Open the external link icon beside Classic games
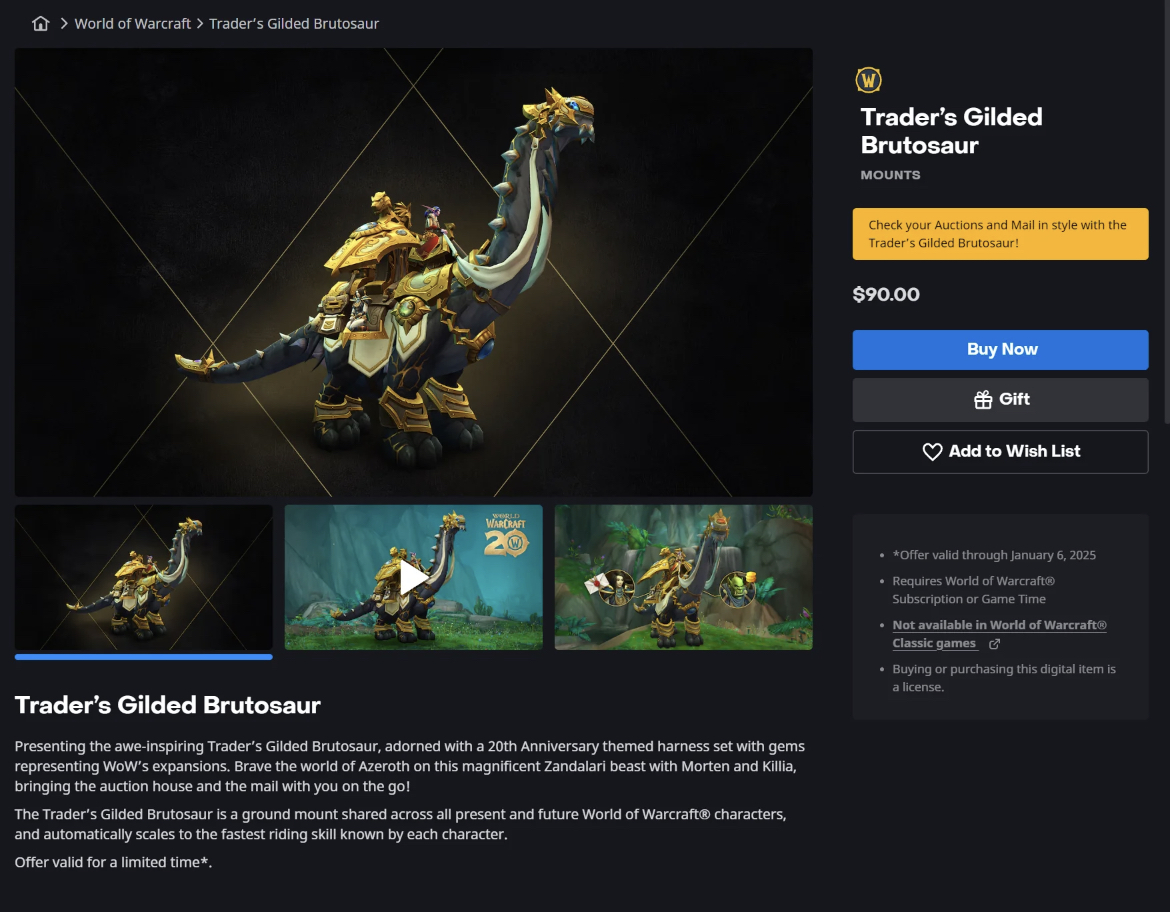The height and width of the screenshot is (912, 1170). click(x=994, y=643)
